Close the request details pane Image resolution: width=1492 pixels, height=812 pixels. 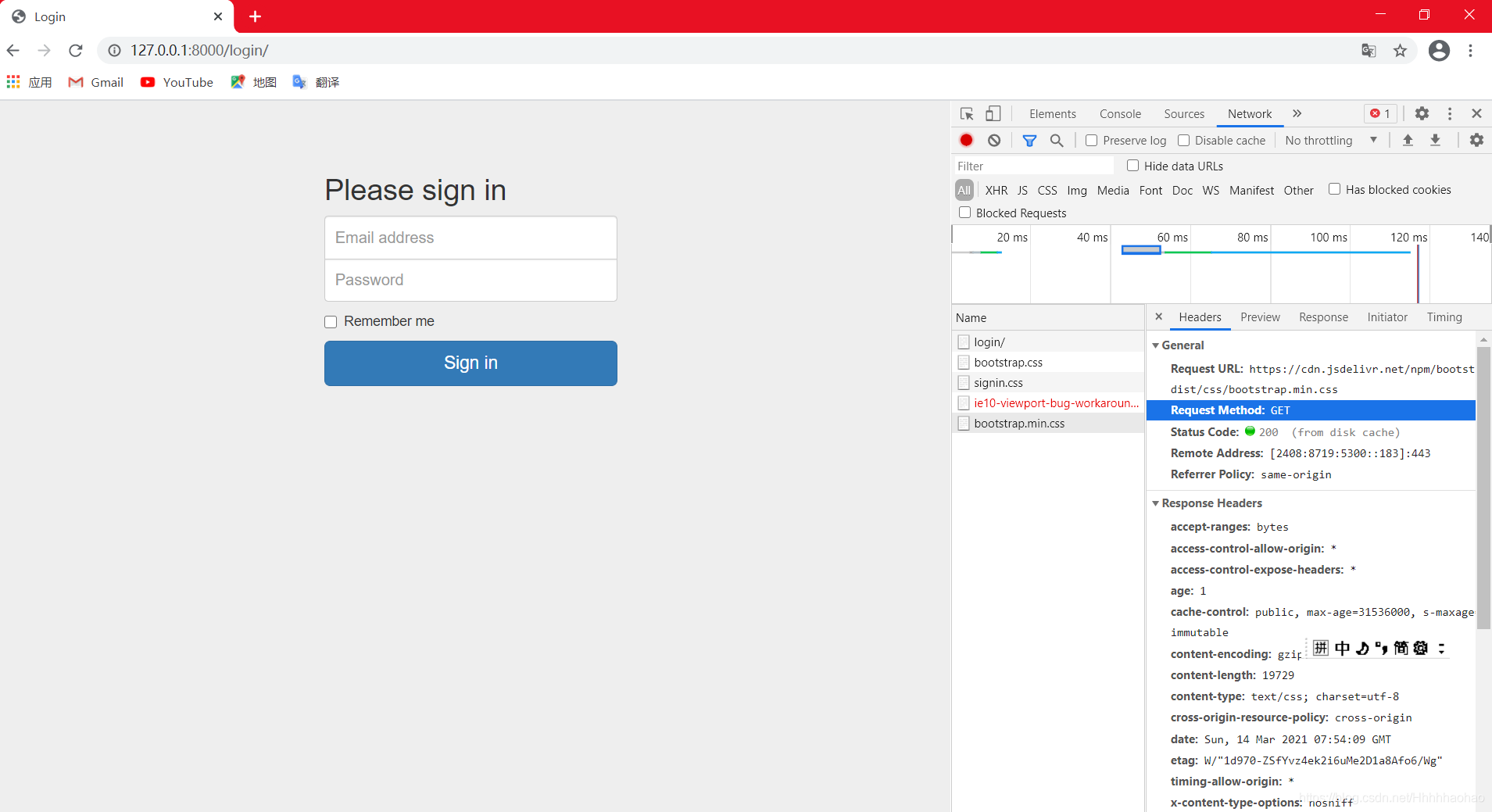(x=1159, y=317)
